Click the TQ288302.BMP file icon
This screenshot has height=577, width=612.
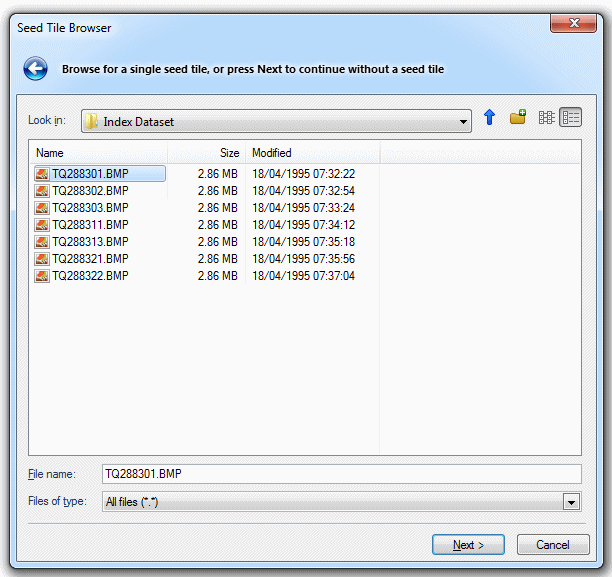click(x=42, y=191)
